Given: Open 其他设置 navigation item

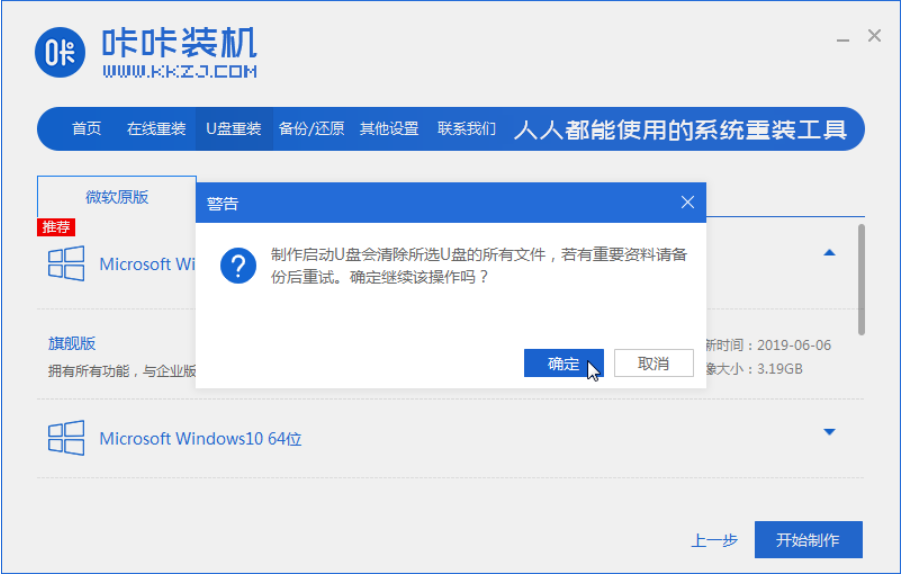Looking at the screenshot, I should click(389, 129).
